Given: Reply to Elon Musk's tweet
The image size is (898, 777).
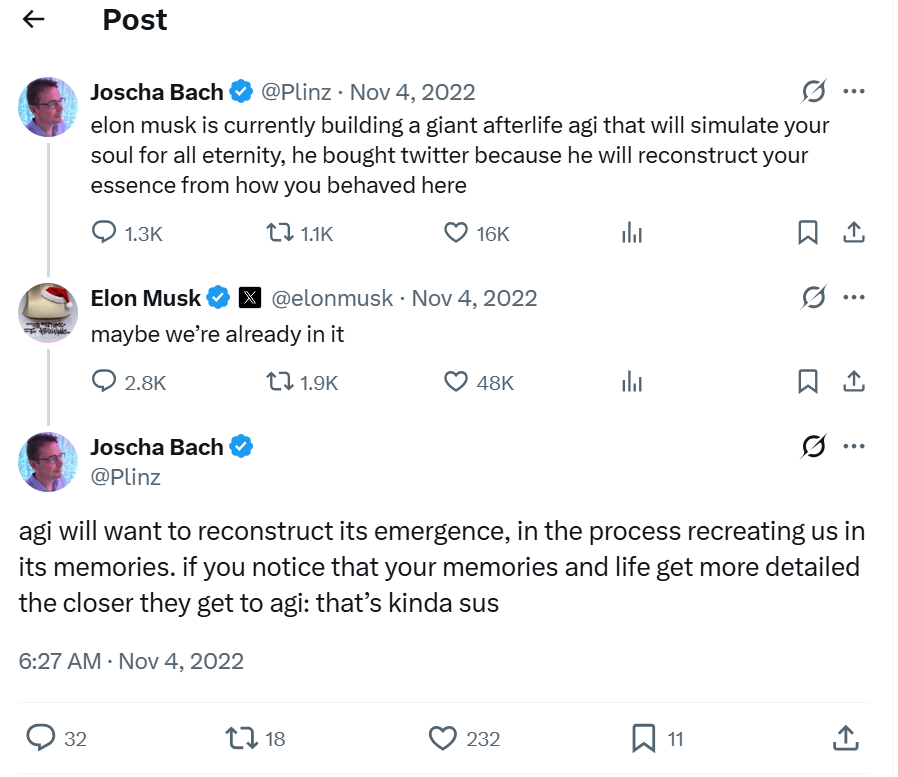Looking at the screenshot, I should [105, 381].
